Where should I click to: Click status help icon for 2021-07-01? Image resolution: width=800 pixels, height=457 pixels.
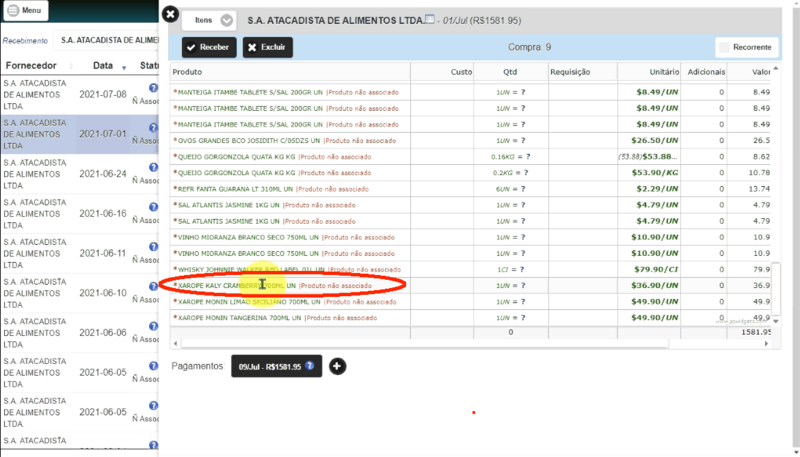[153, 128]
